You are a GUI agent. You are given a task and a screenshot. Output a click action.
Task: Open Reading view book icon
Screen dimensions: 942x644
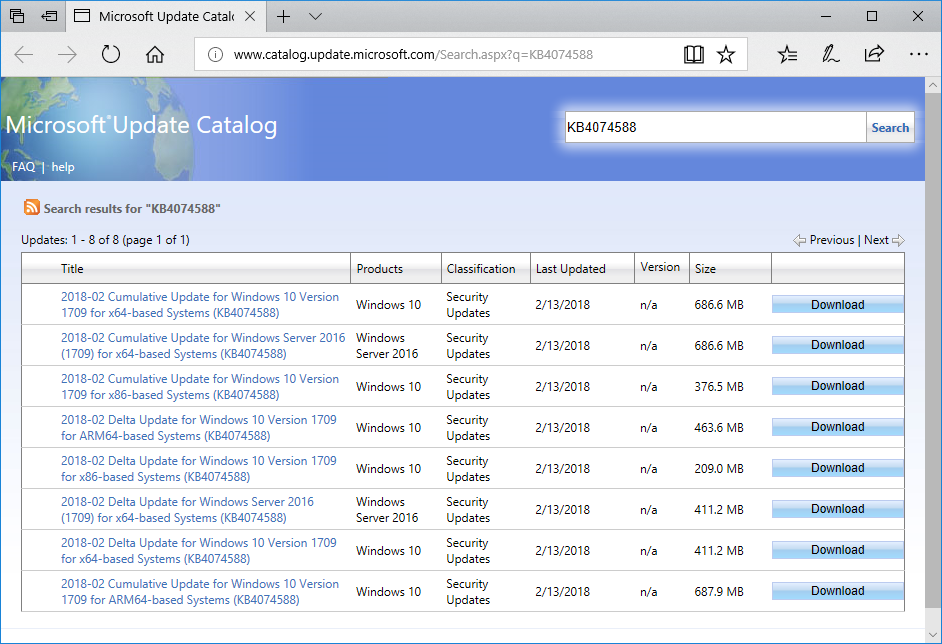point(694,55)
